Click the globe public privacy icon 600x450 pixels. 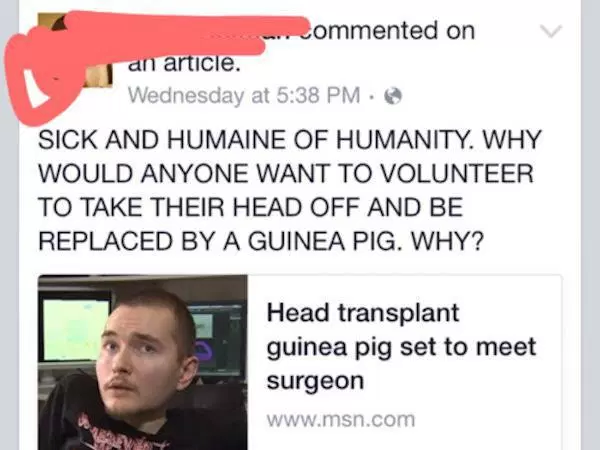pyautogui.click(x=393, y=96)
